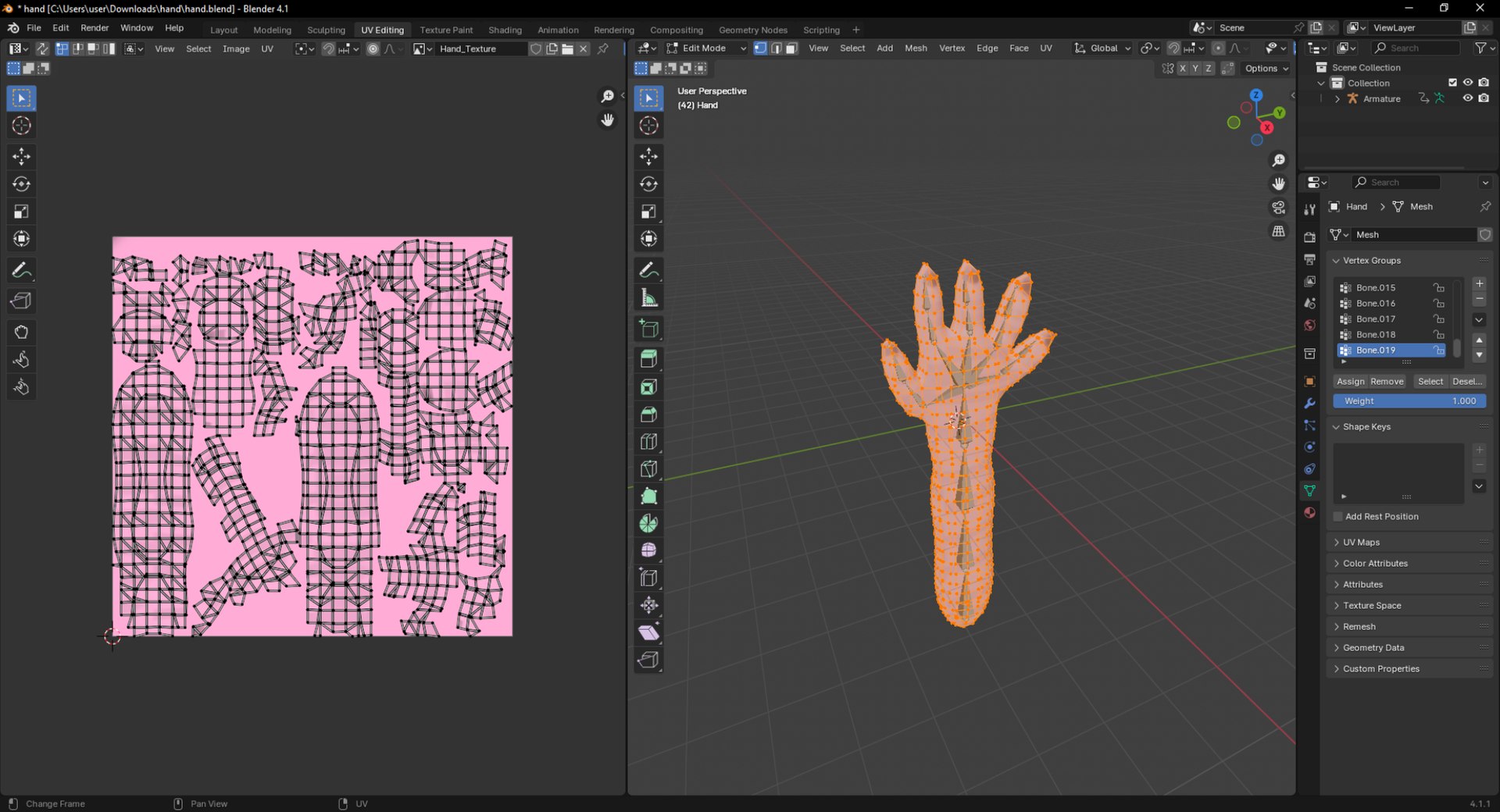Open the Material properties tab
Screen dimensions: 1500x812
click(x=1309, y=513)
